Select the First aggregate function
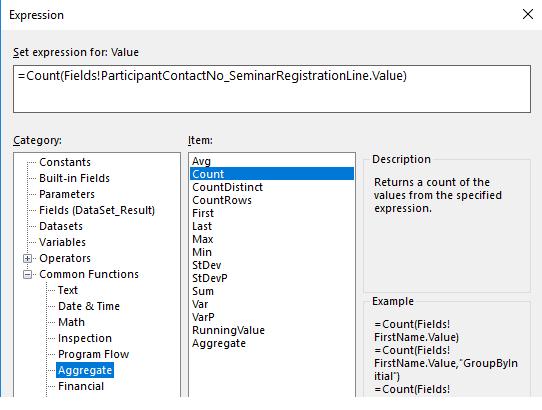This screenshot has width=542, height=410. [203, 213]
